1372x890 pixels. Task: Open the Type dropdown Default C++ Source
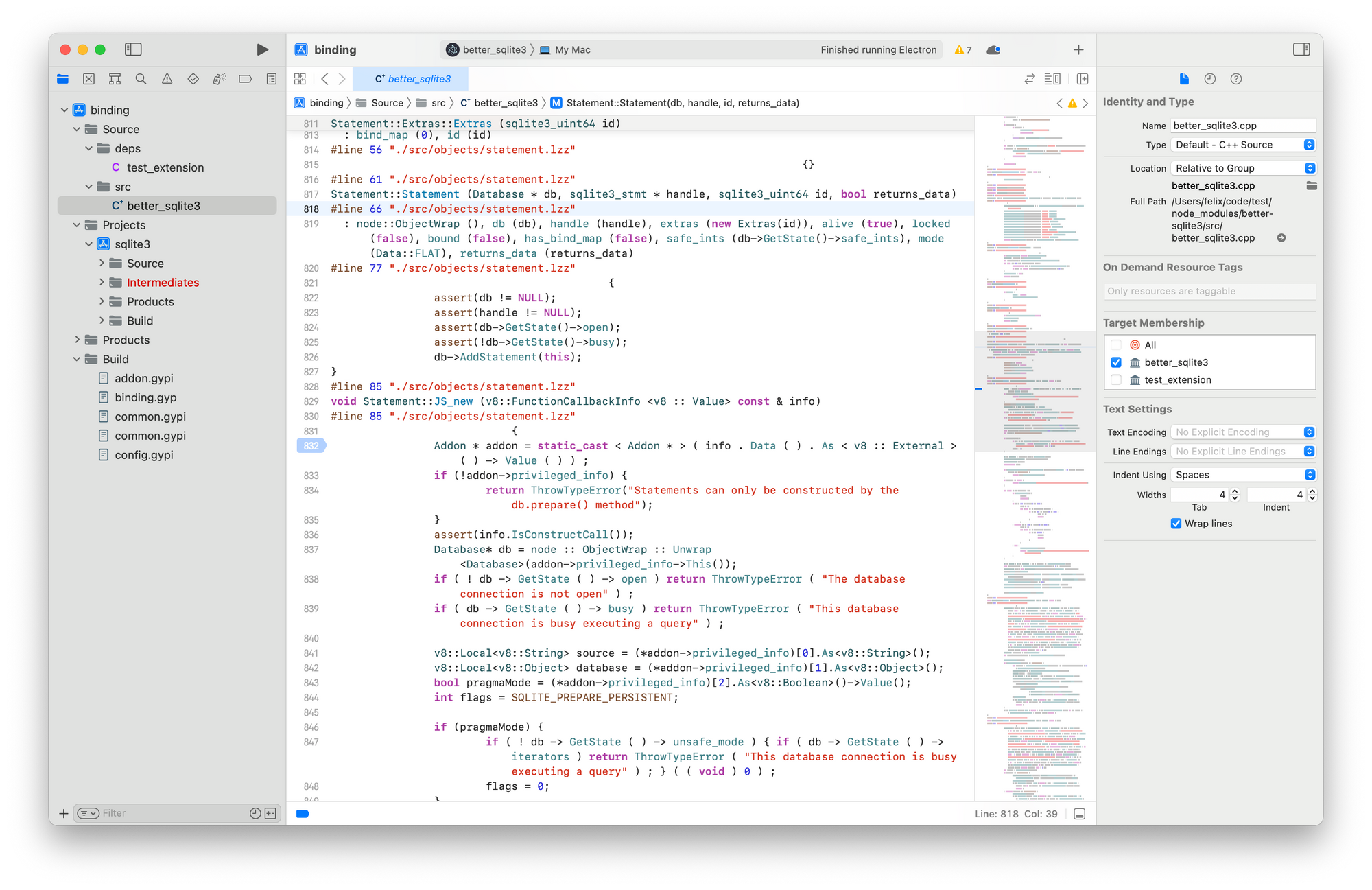1242,145
